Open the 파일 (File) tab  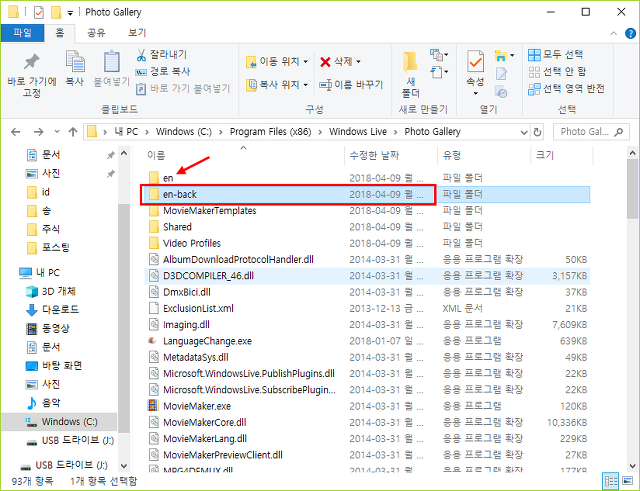click(22, 33)
